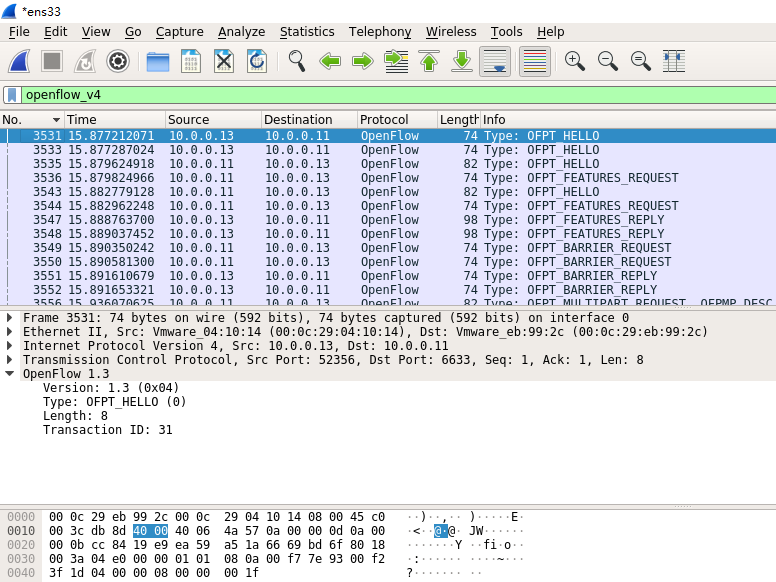Open the Tools menu
The image size is (776, 582).
pos(506,32)
